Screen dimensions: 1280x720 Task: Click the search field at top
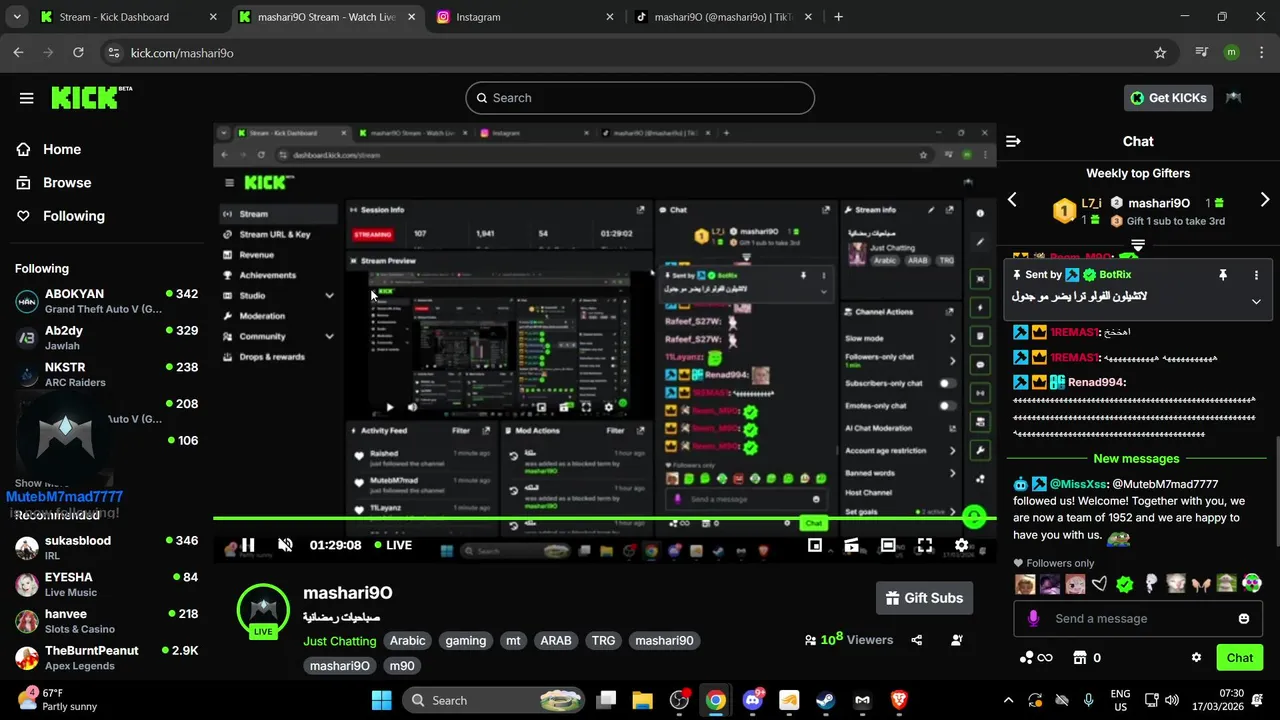(640, 98)
